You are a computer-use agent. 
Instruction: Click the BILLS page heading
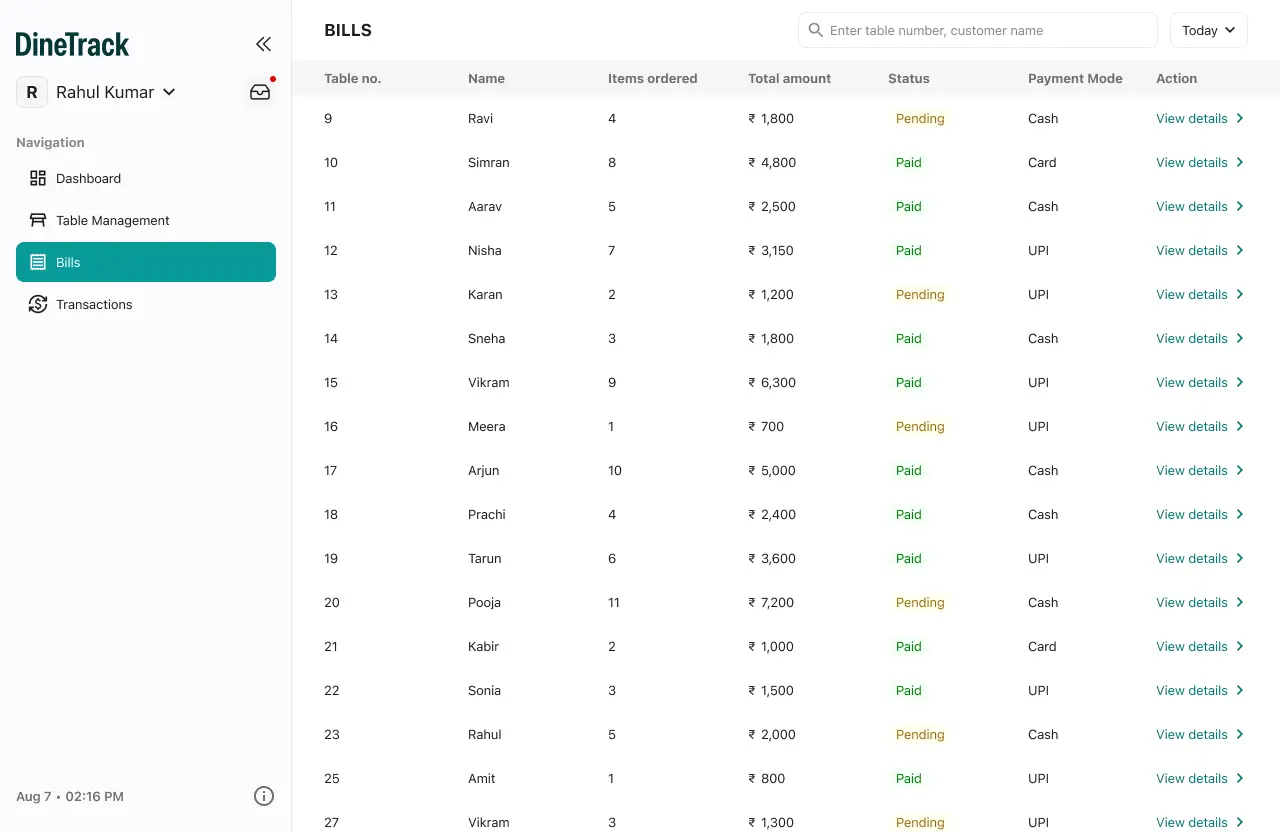pos(348,30)
